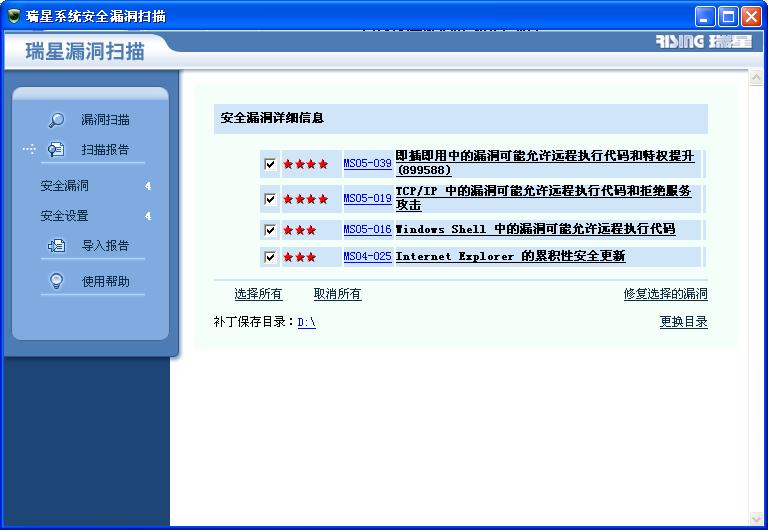768x530 pixels.
Task: Toggle the MS05-016 vulnerability checkbox
Action: point(270,230)
